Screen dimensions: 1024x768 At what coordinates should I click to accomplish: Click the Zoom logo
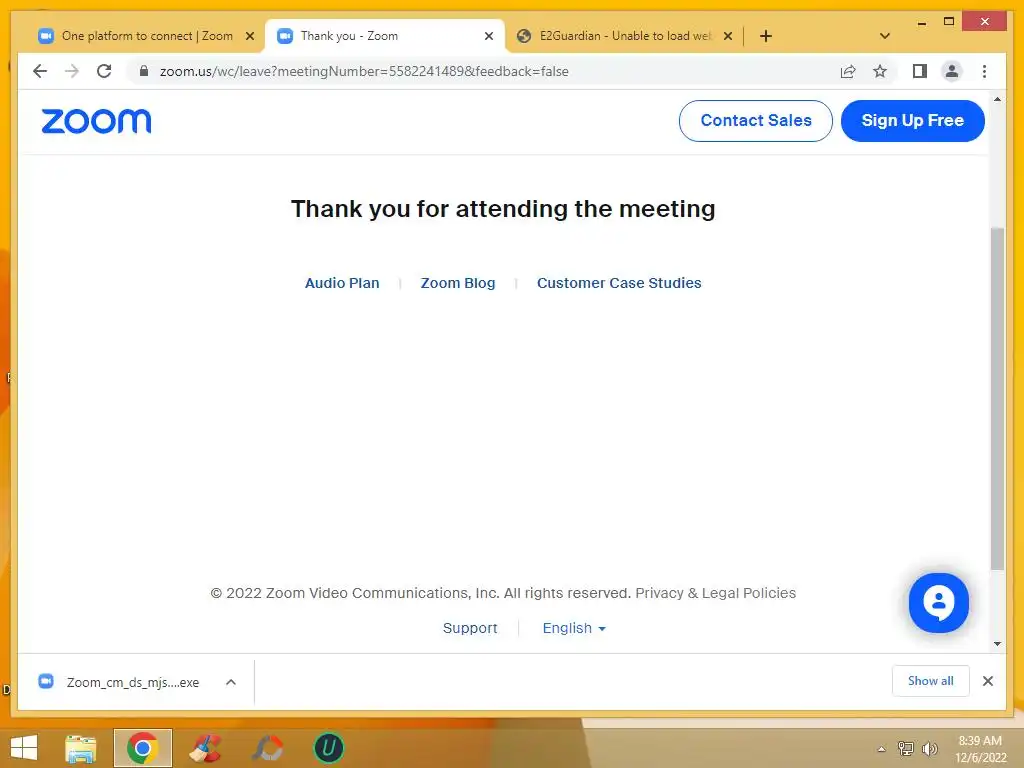tap(96, 121)
